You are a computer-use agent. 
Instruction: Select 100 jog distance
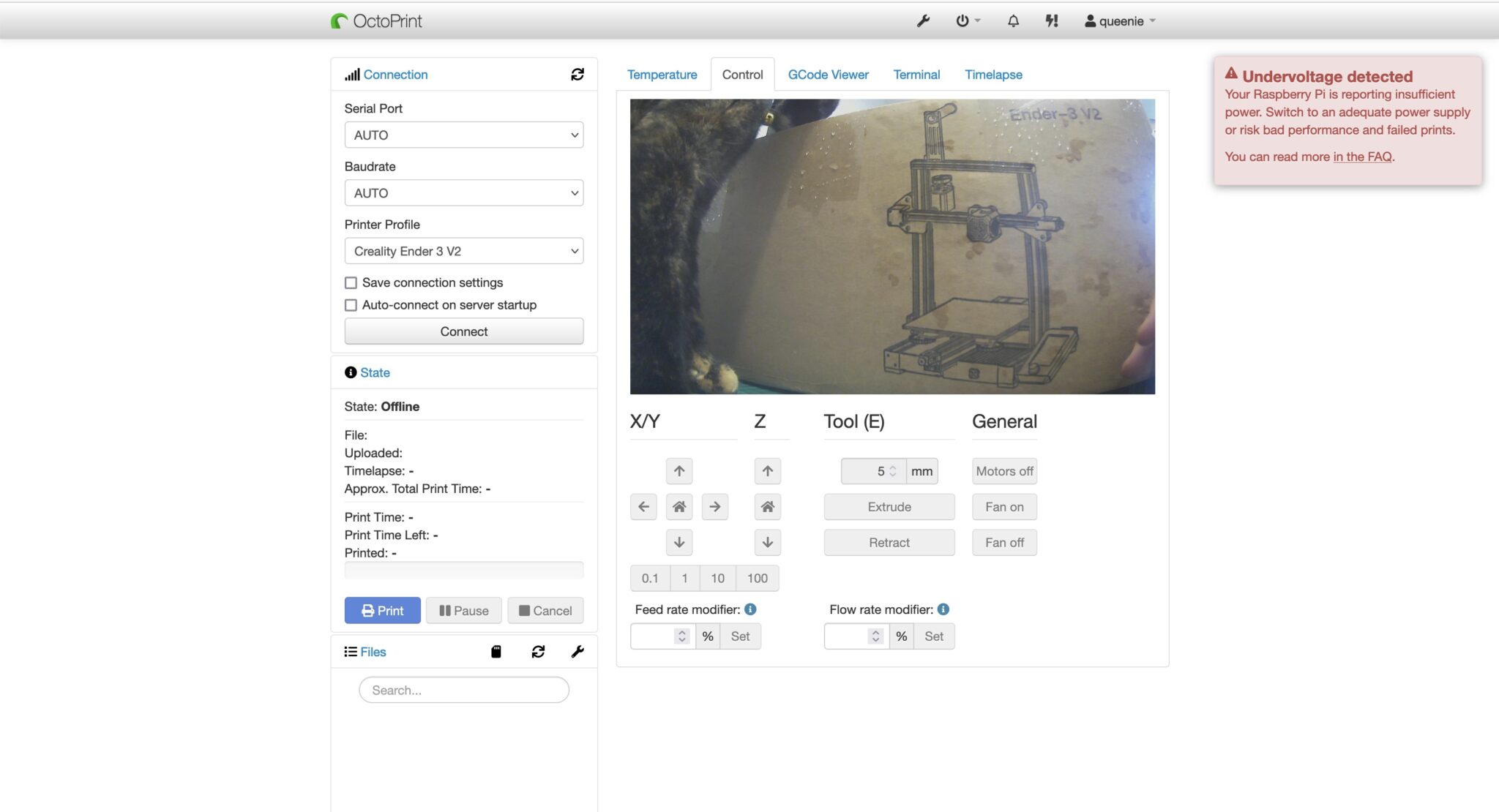click(x=758, y=578)
